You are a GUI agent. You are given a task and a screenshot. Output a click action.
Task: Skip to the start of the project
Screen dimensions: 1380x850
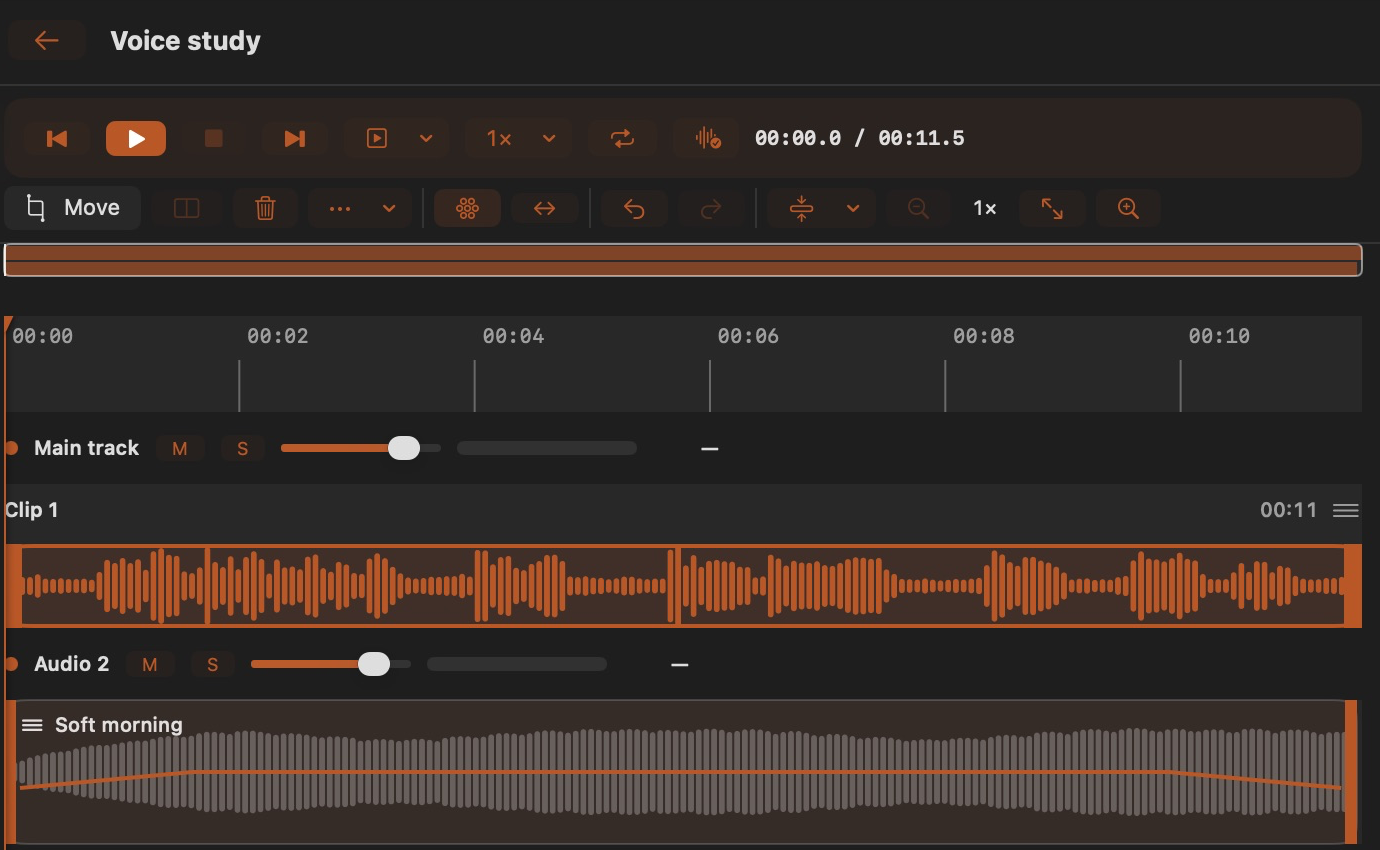pos(57,138)
